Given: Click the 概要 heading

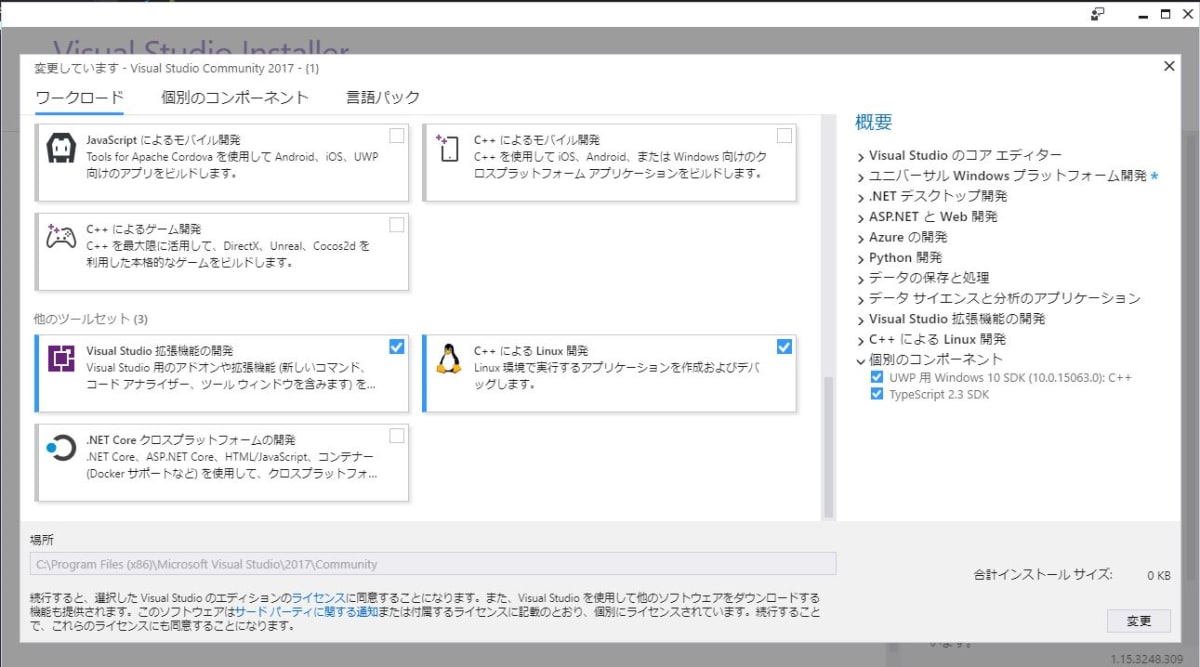Looking at the screenshot, I should tap(873, 122).
